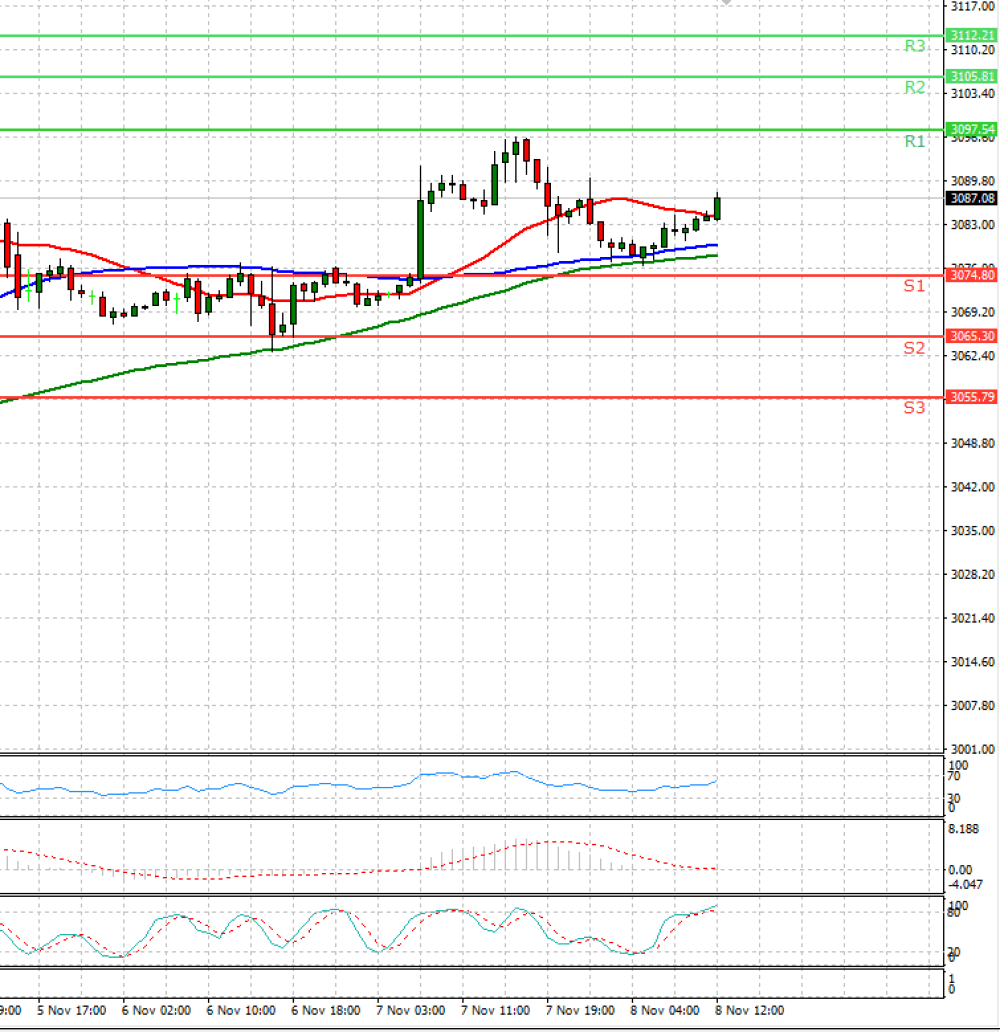Click the 3062.40 price axis value
The width and height of the screenshot is (1000, 1032).
(x=973, y=356)
